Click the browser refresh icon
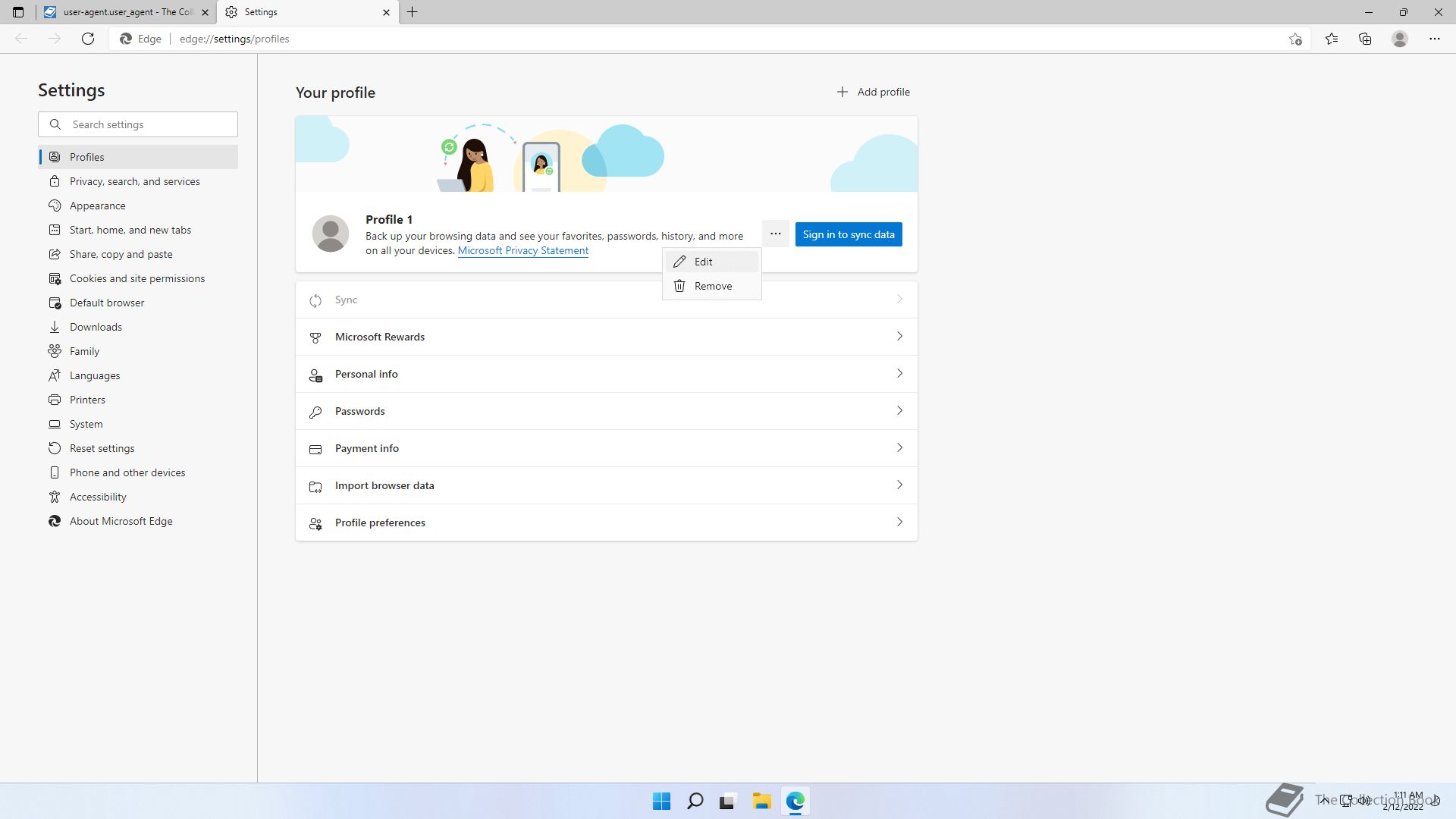The height and width of the screenshot is (819, 1456). 88,39
